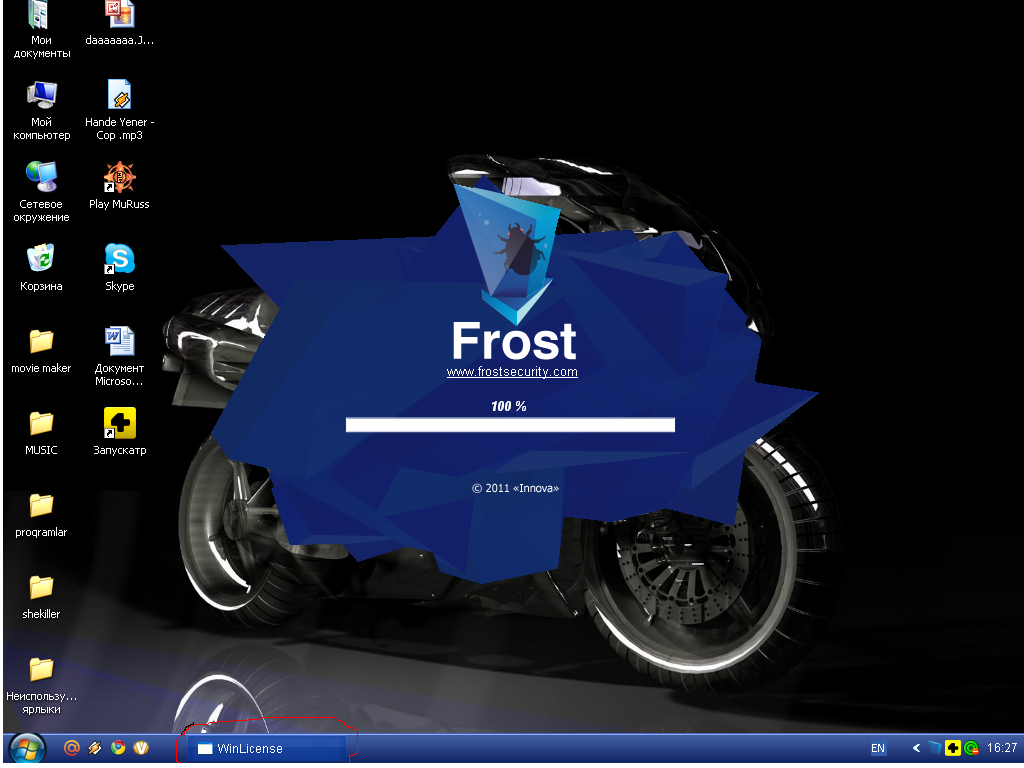The height and width of the screenshot is (768, 1024).
Task: Expand hidden tray icons arrow
Action: 916,748
